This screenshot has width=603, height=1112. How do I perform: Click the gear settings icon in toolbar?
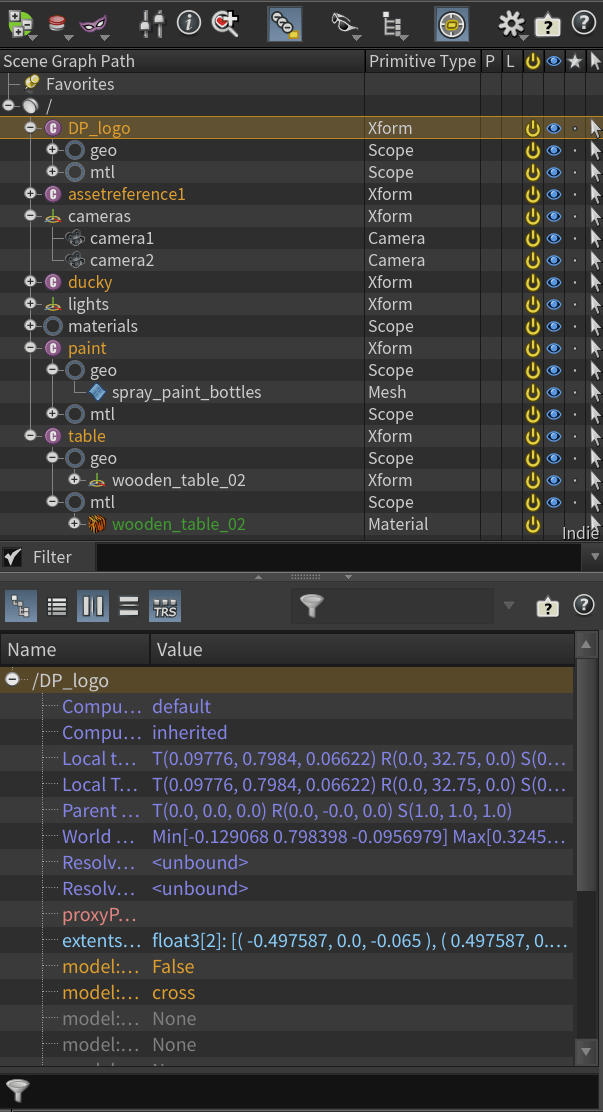[511, 23]
